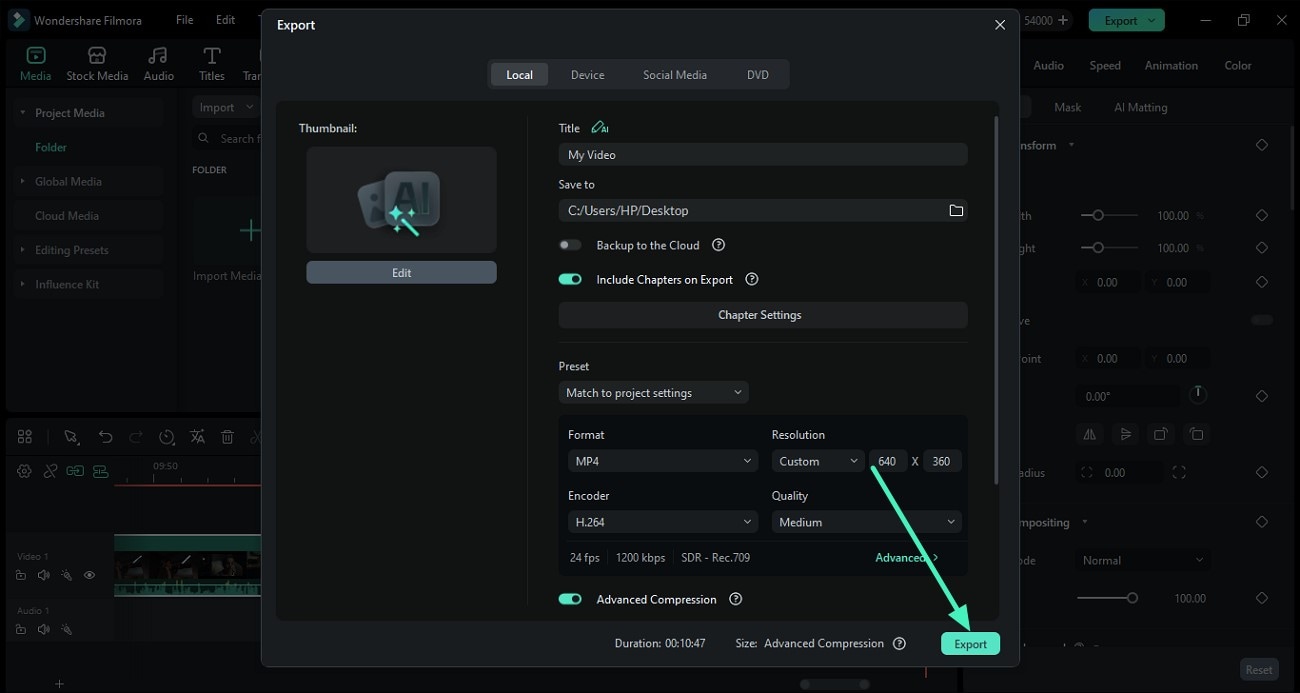Image resolution: width=1300 pixels, height=693 pixels.
Task: Add credits plus icon next to 54000
Action: pyautogui.click(x=1062, y=20)
